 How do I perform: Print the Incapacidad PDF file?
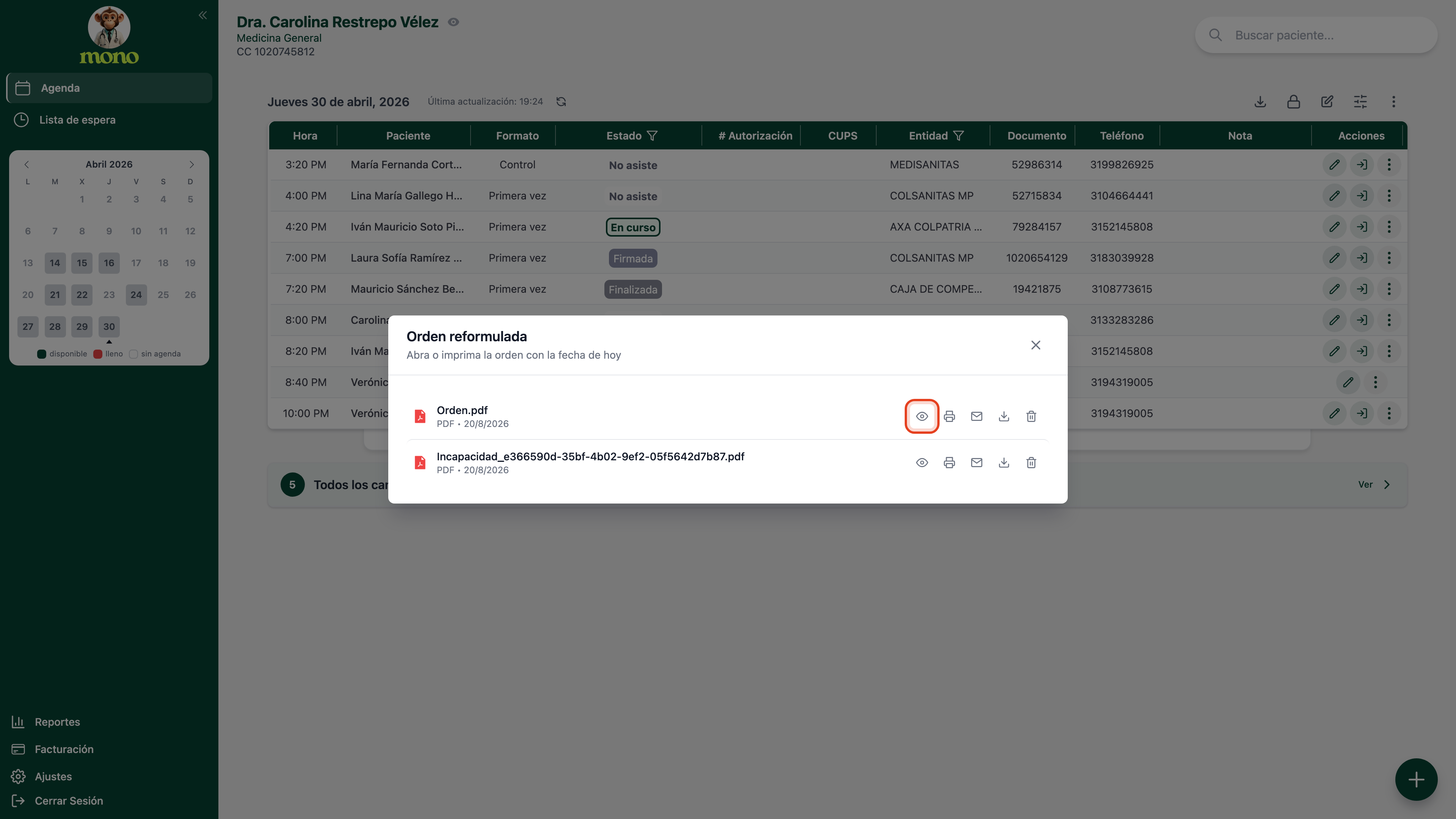pyautogui.click(x=949, y=463)
